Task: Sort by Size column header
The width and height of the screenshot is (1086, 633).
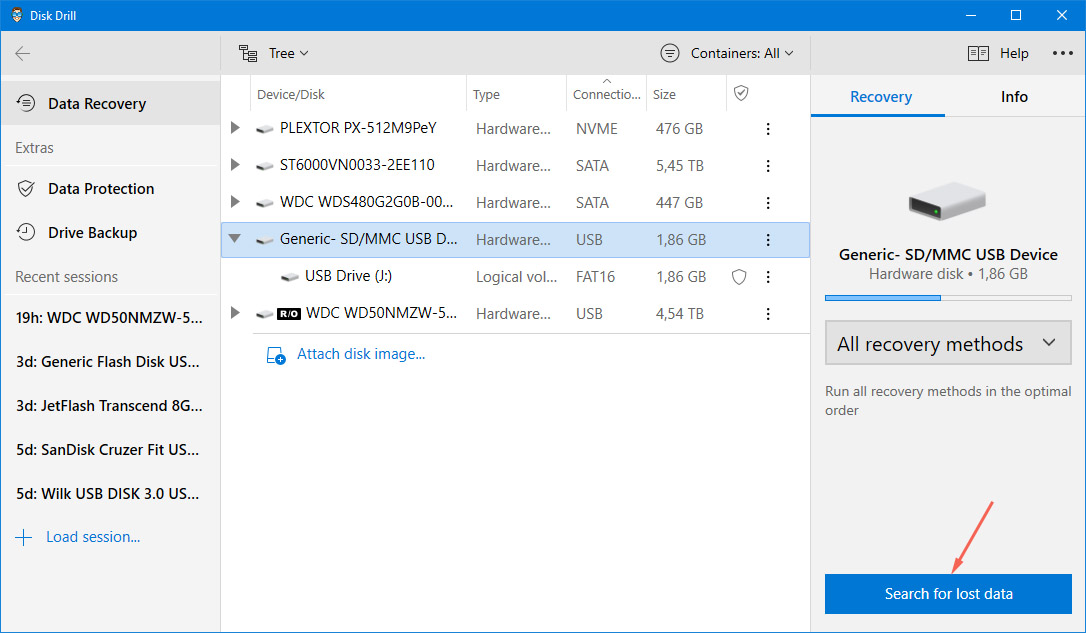Action: 664,94
